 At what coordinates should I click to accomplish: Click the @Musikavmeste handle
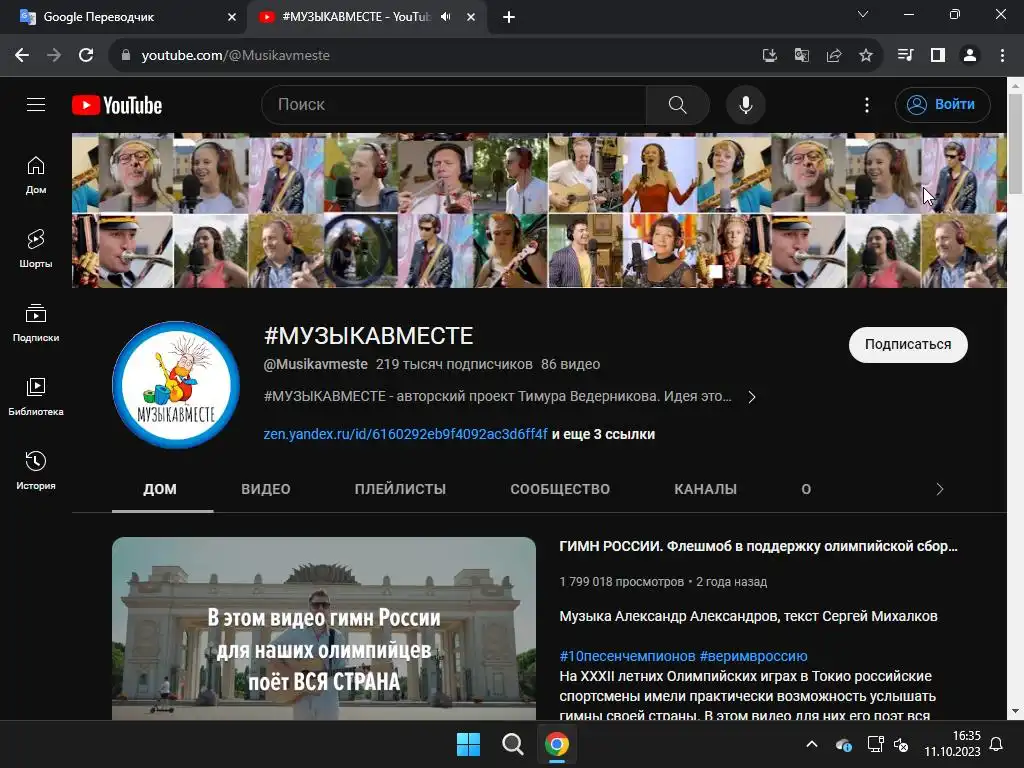315,364
